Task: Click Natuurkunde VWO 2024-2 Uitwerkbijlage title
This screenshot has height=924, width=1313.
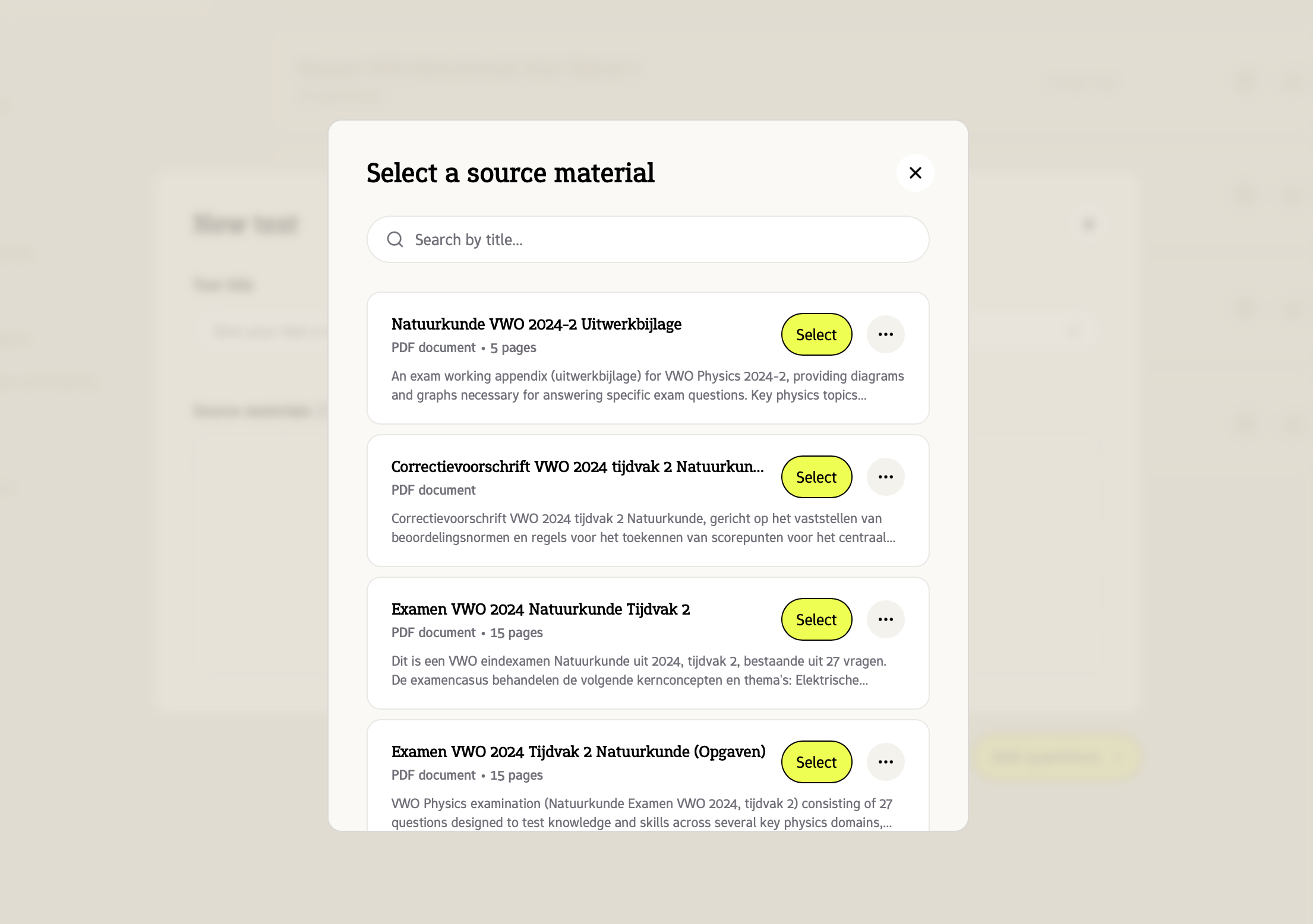Action: coord(536,324)
